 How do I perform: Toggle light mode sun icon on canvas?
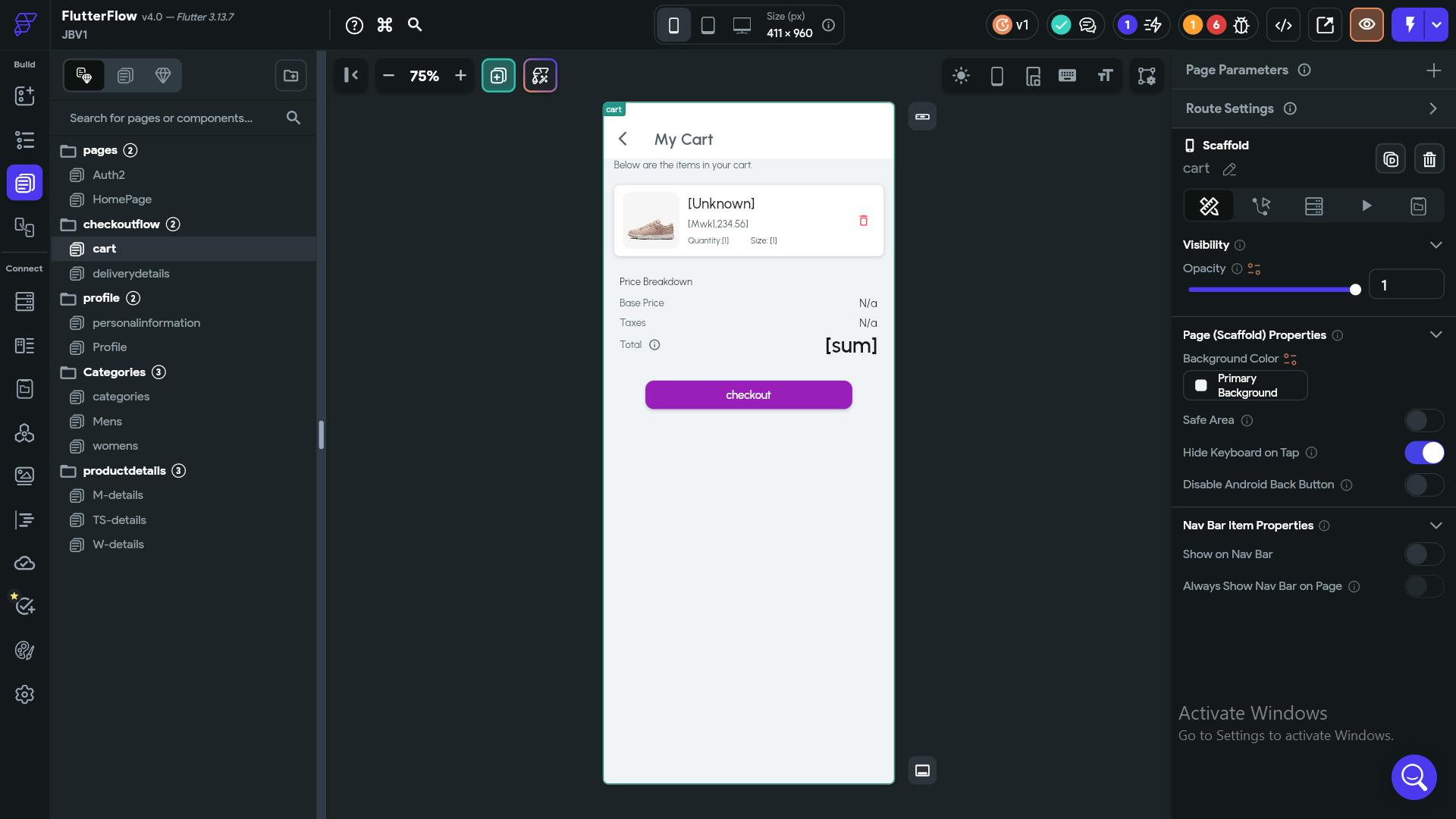[961, 76]
